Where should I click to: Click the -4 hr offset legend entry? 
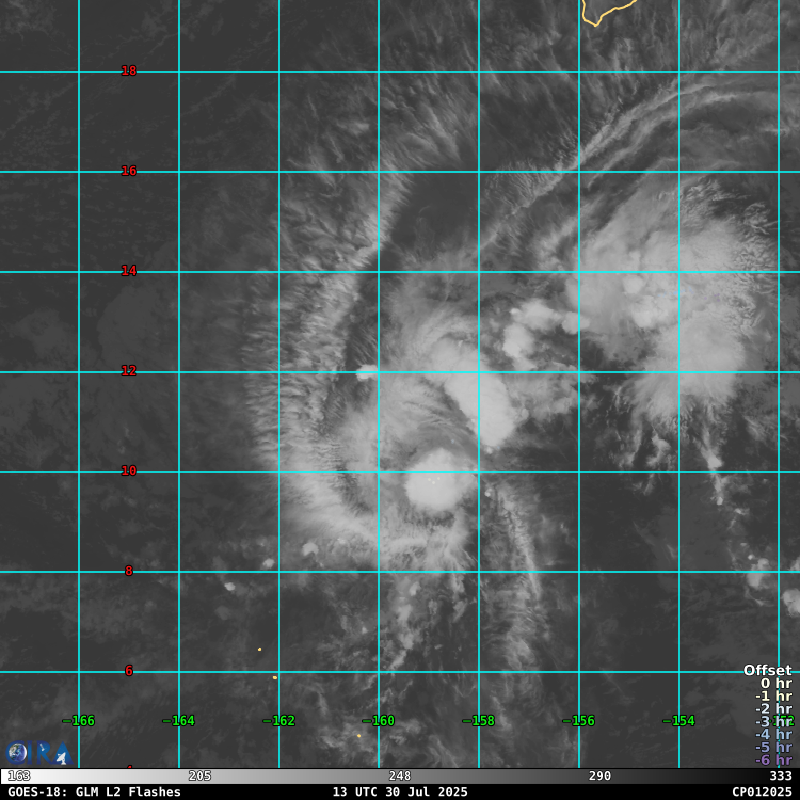(773, 734)
